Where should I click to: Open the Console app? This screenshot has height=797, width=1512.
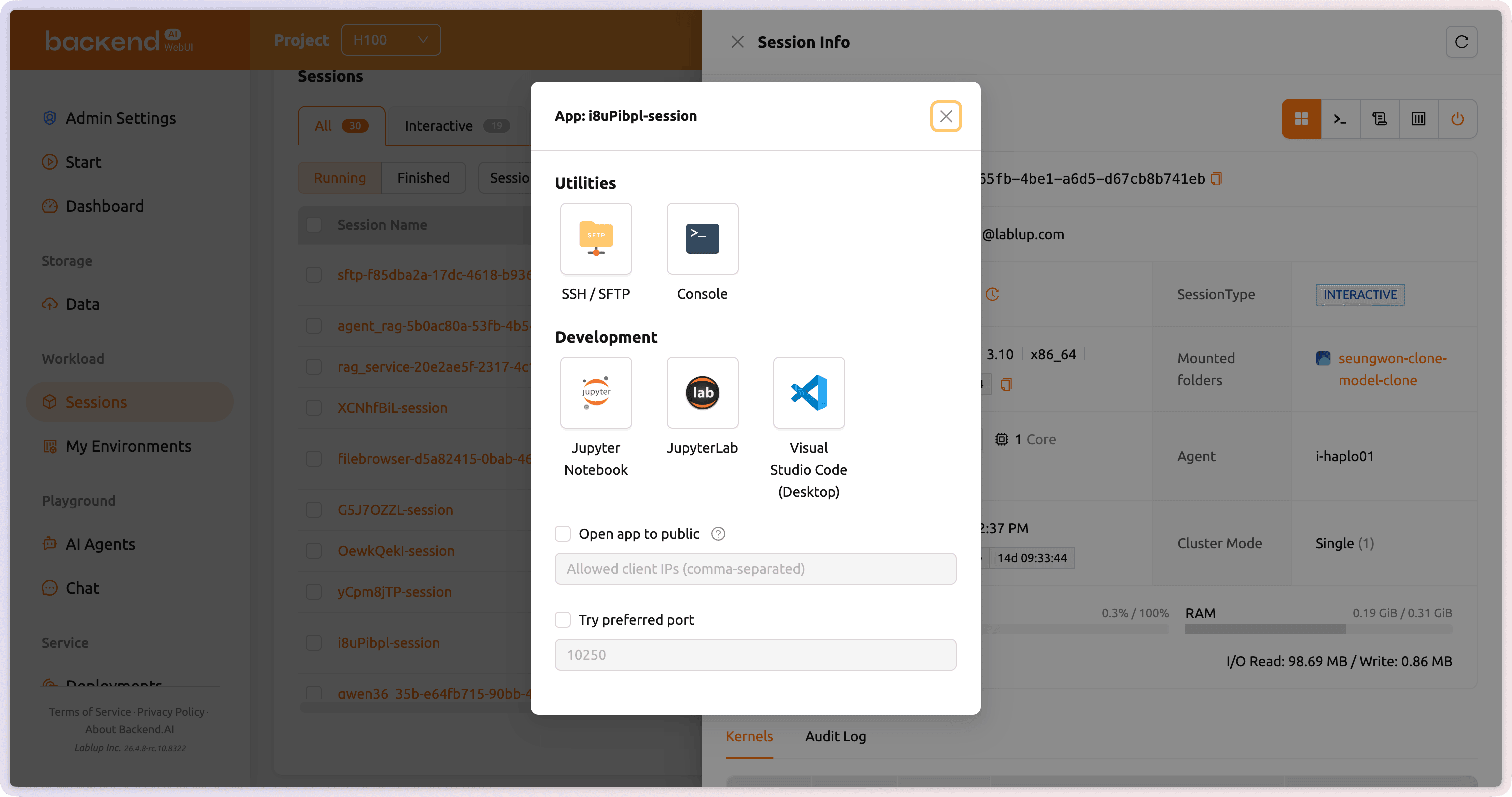[702, 239]
